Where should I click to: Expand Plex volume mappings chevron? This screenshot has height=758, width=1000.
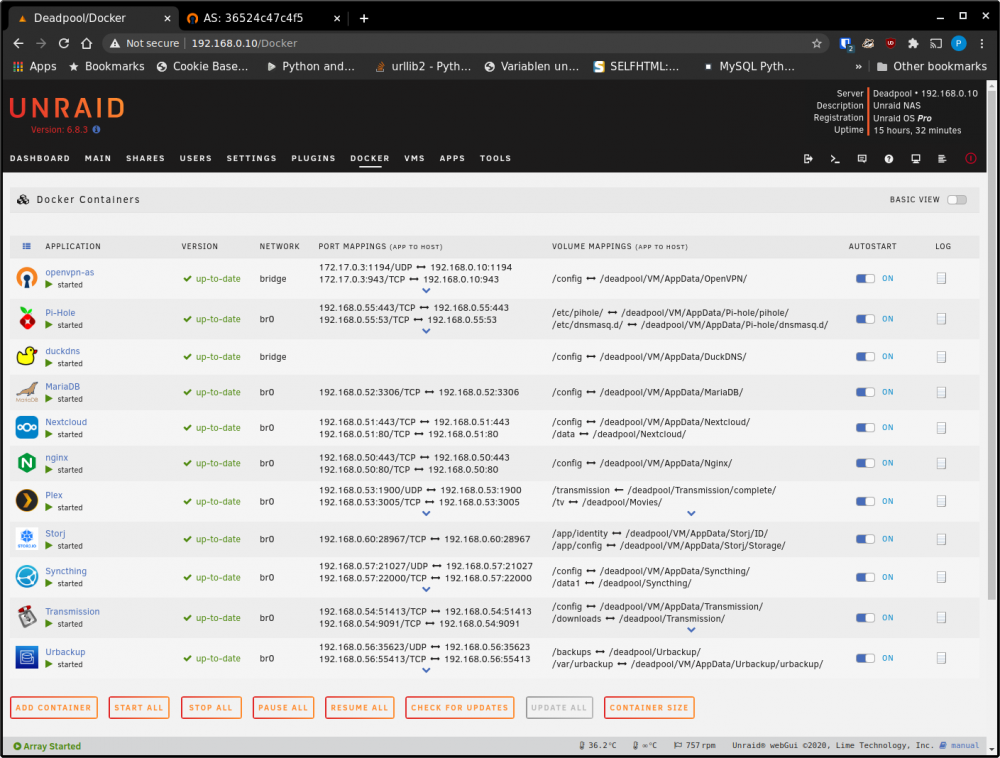tap(691, 513)
